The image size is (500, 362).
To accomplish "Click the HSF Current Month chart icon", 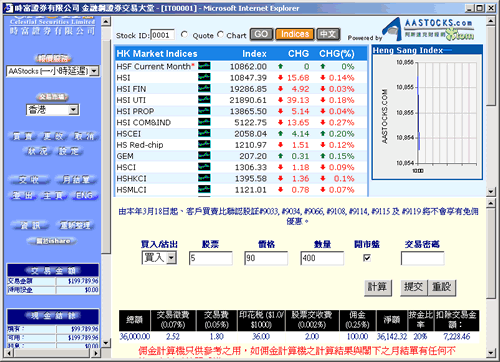I will click(x=204, y=66).
